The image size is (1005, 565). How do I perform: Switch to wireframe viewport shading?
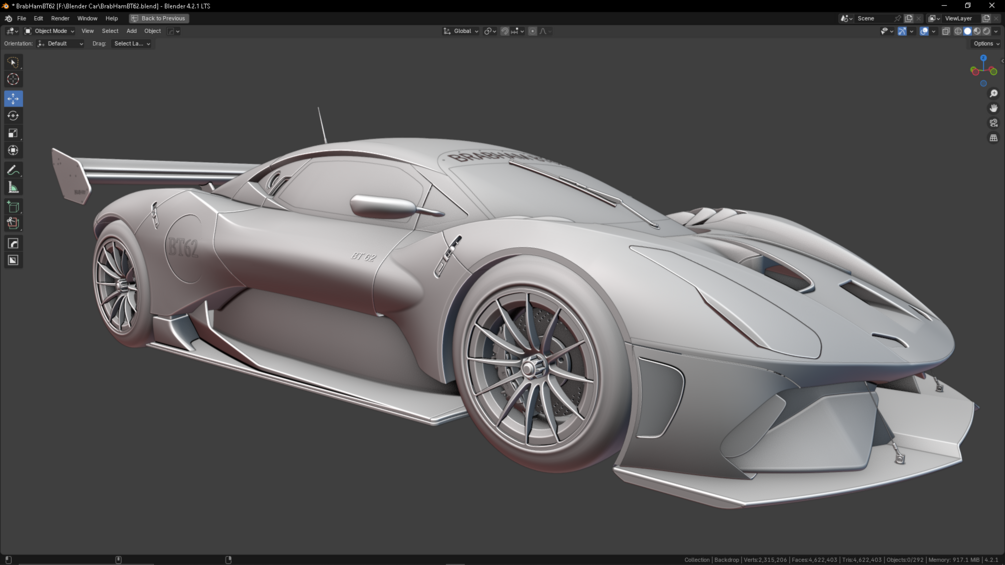pos(958,31)
